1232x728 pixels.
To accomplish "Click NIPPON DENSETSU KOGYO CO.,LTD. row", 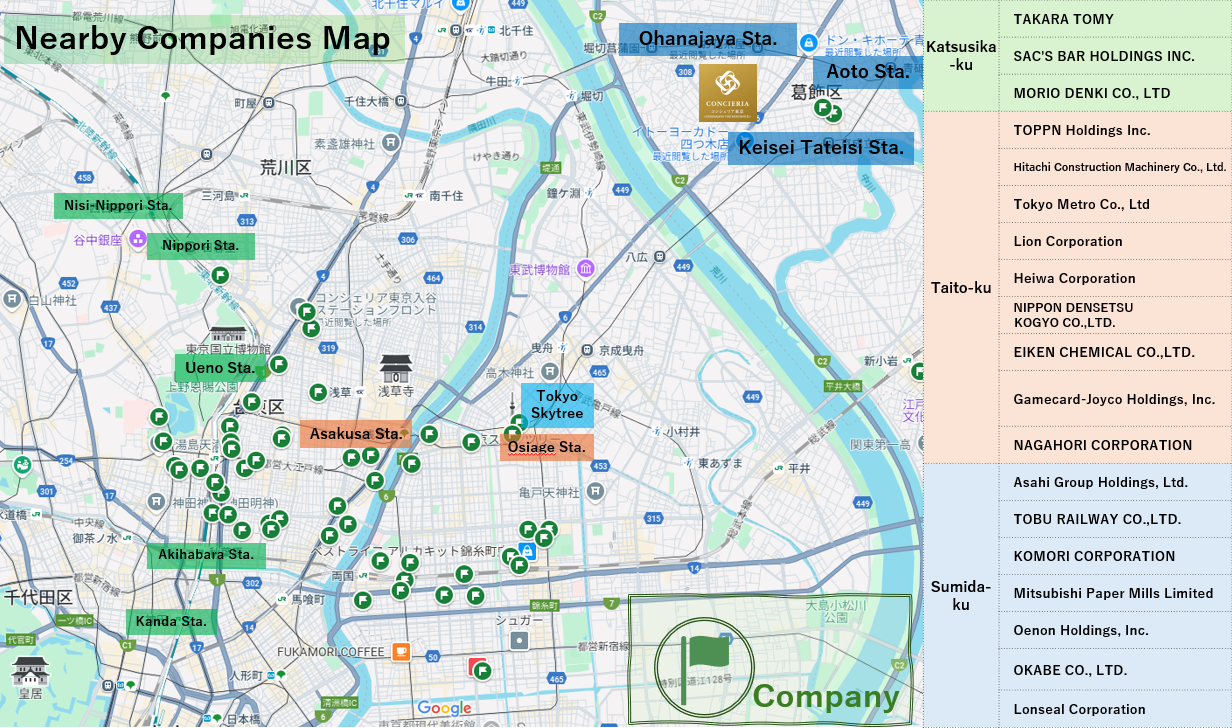I will (1115, 315).
